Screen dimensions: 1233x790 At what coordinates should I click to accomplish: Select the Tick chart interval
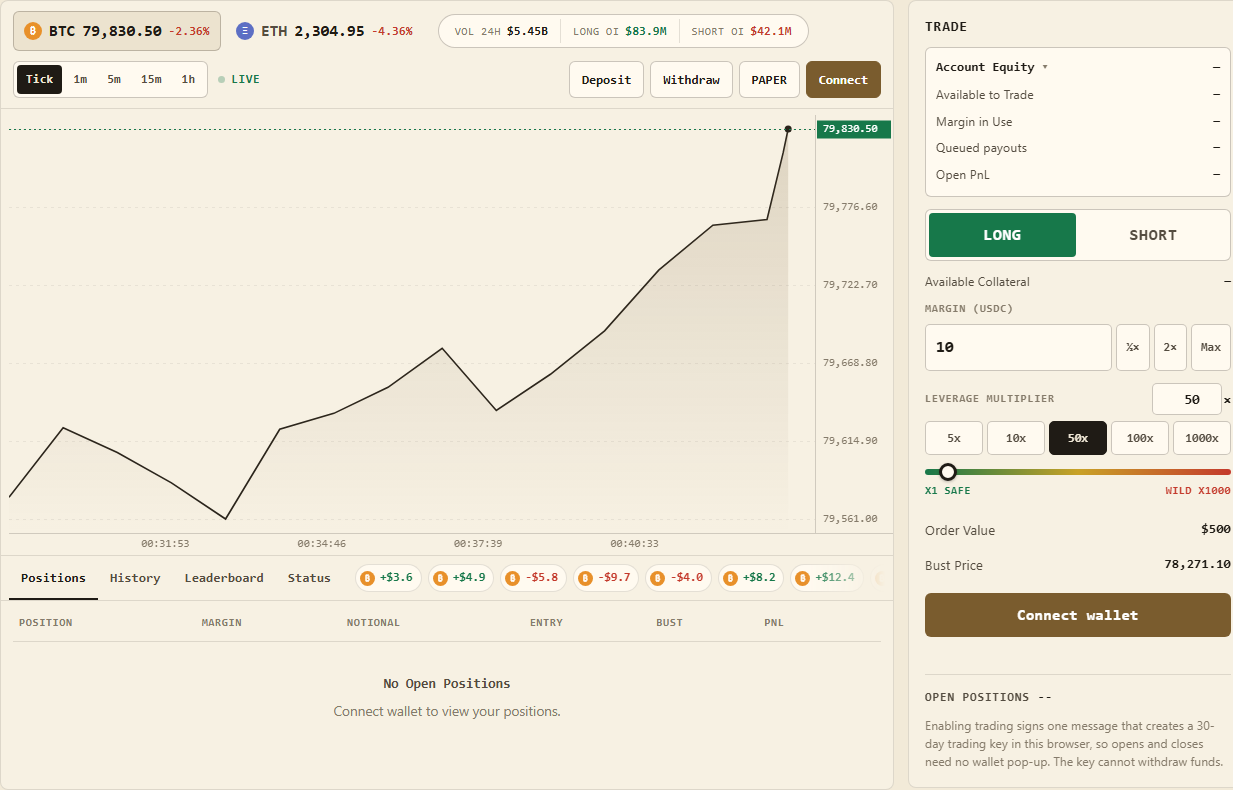coord(40,79)
